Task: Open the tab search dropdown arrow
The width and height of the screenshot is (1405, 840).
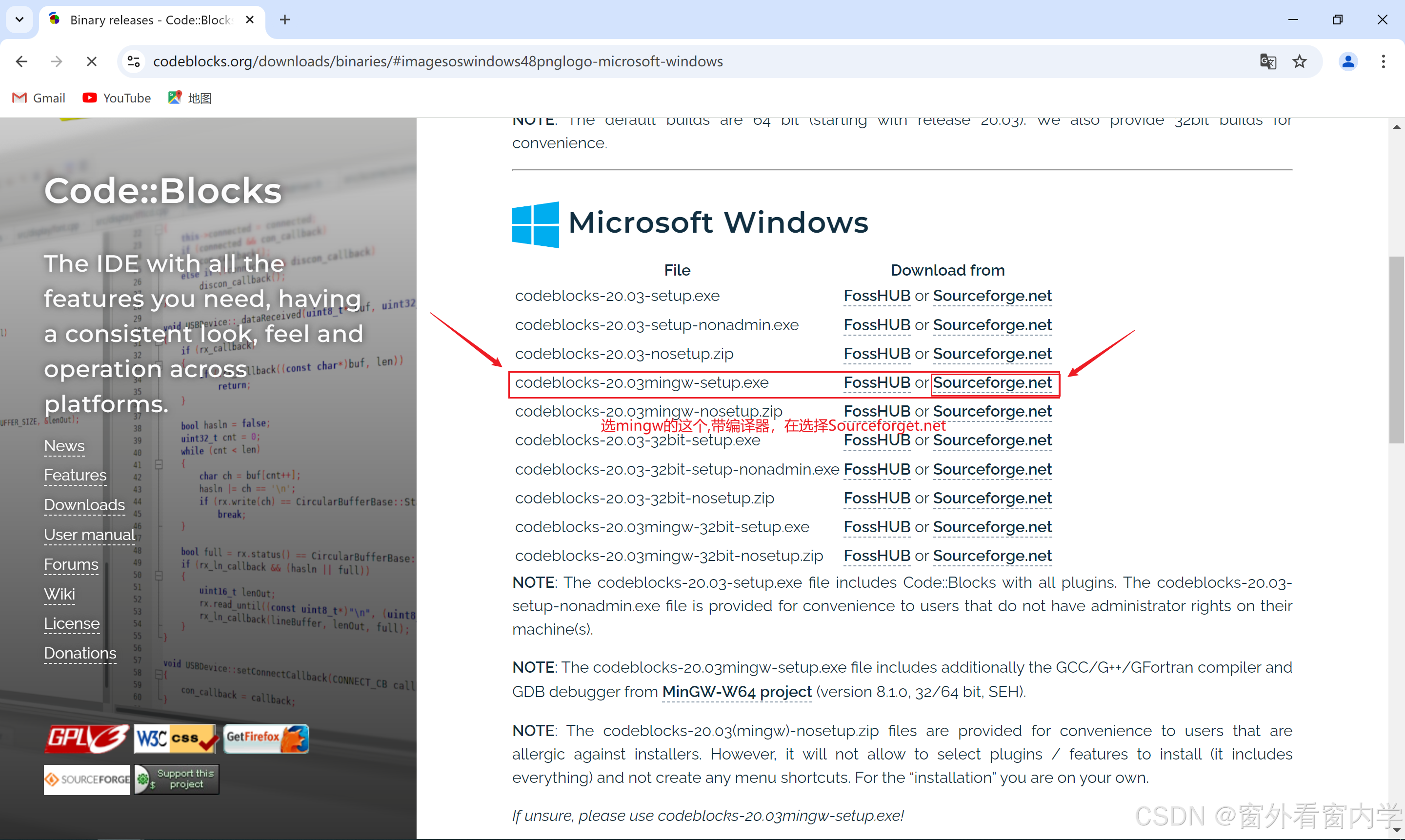Action: [x=19, y=20]
